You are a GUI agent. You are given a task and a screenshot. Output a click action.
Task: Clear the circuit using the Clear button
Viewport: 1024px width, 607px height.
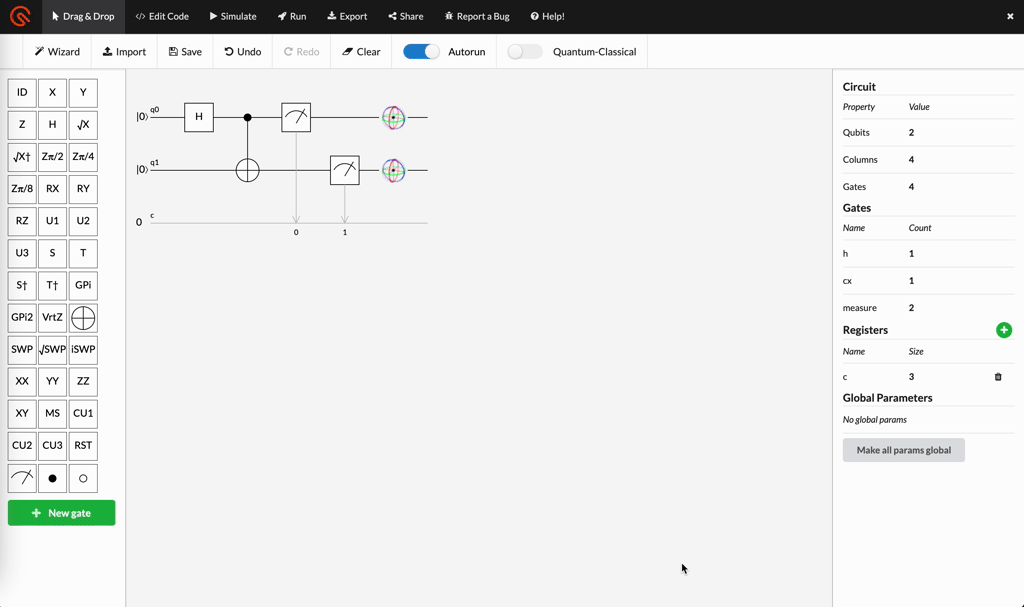click(x=360, y=51)
